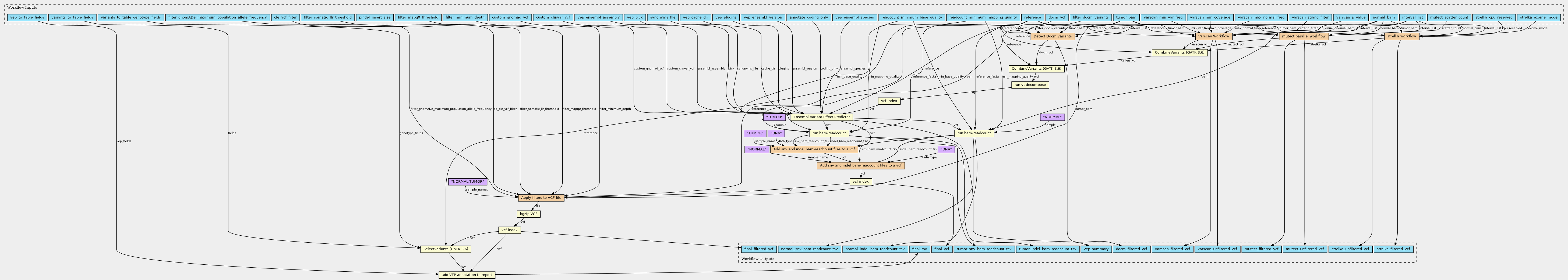The height and width of the screenshot is (280, 1568).
Task: Select the varscan_filtered_vcf output node
Action: [1172, 249]
